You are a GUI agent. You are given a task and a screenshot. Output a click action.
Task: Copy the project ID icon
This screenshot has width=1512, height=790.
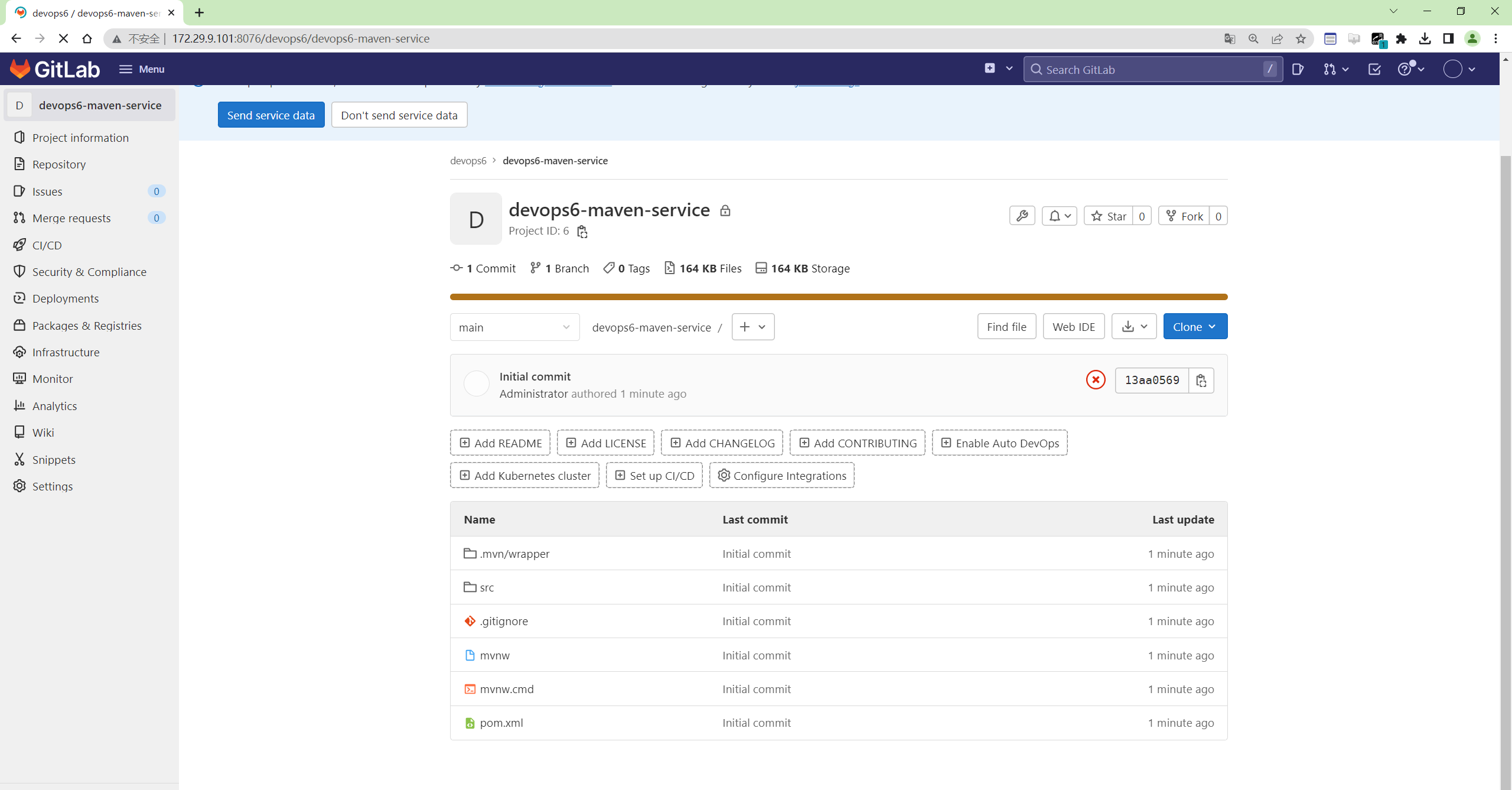[x=582, y=232]
